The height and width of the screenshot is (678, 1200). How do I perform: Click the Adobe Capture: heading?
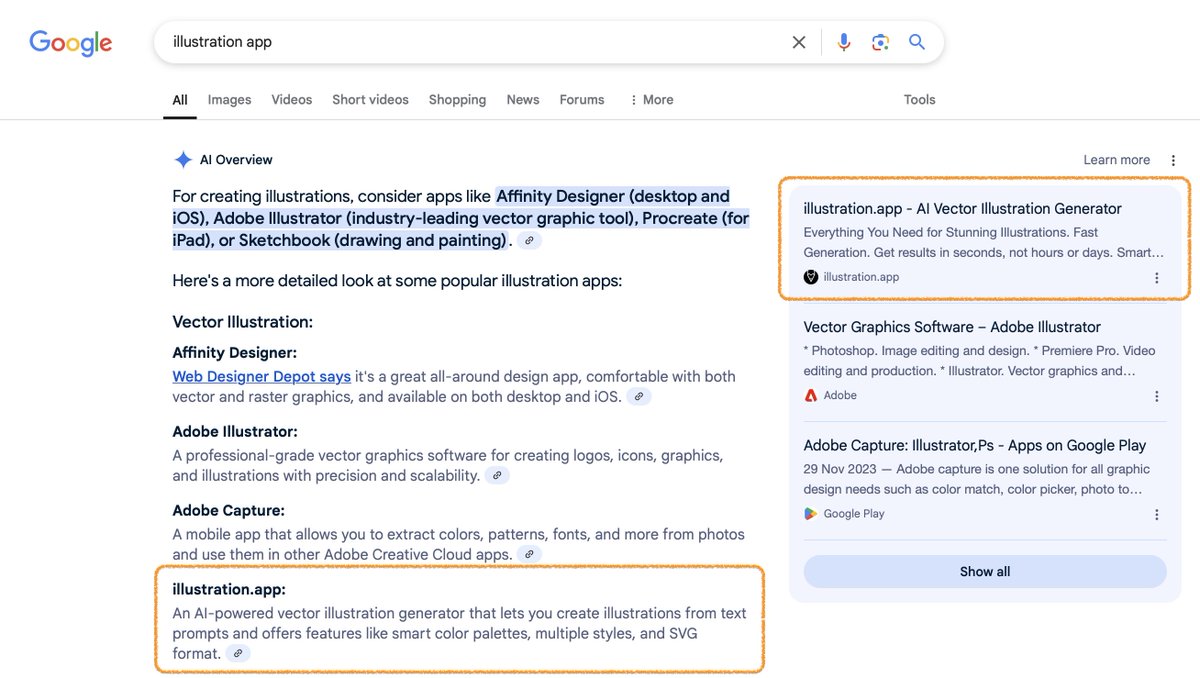coord(228,511)
